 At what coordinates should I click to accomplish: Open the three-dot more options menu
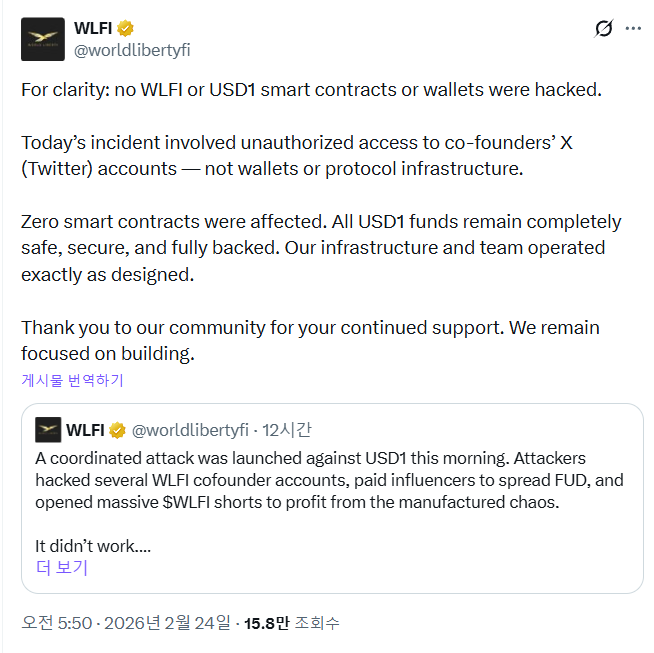click(x=633, y=28)
